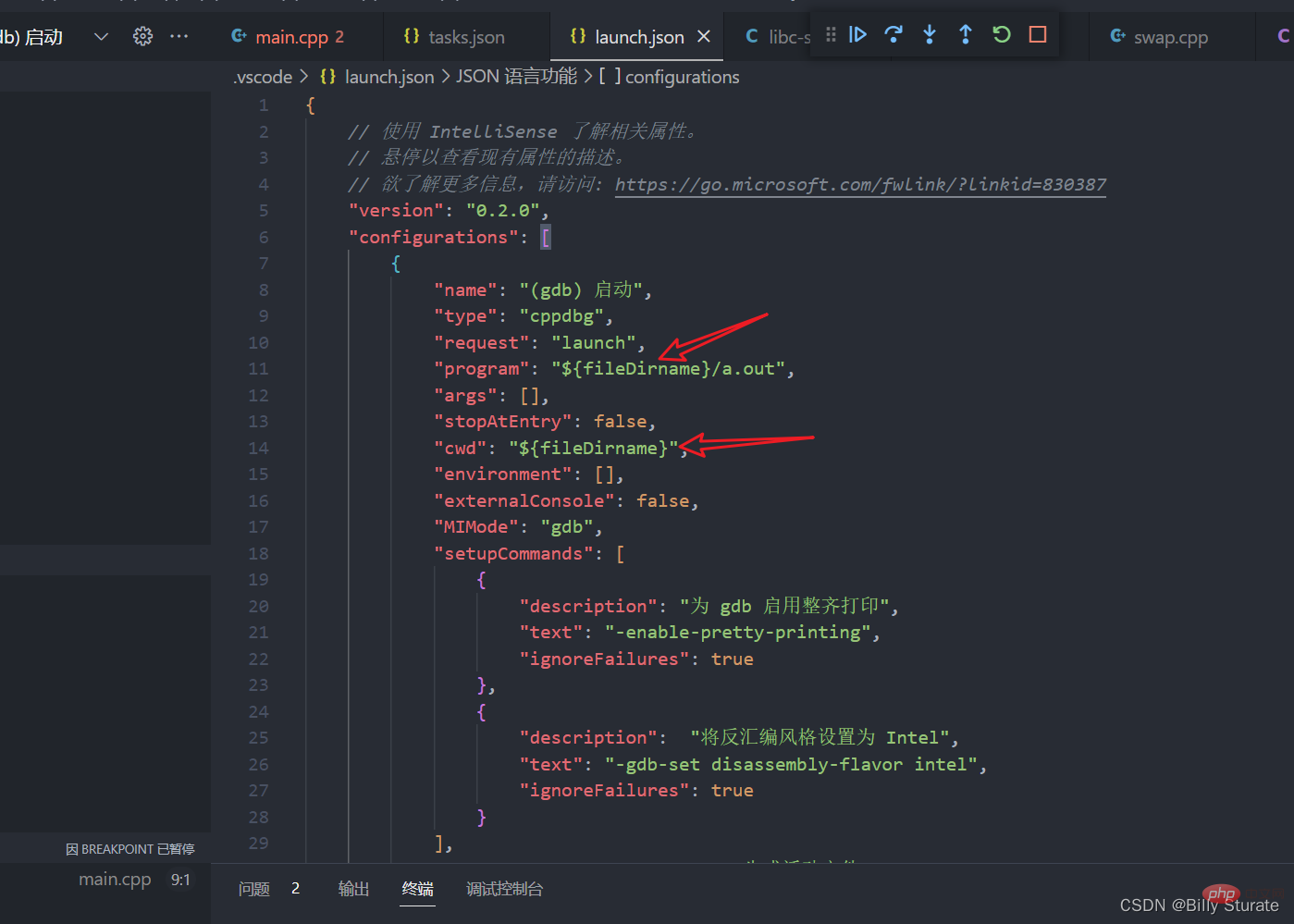Open the 输出 panel tab
The width and height of the screenshot is (1294, 924).
point(353,889)
